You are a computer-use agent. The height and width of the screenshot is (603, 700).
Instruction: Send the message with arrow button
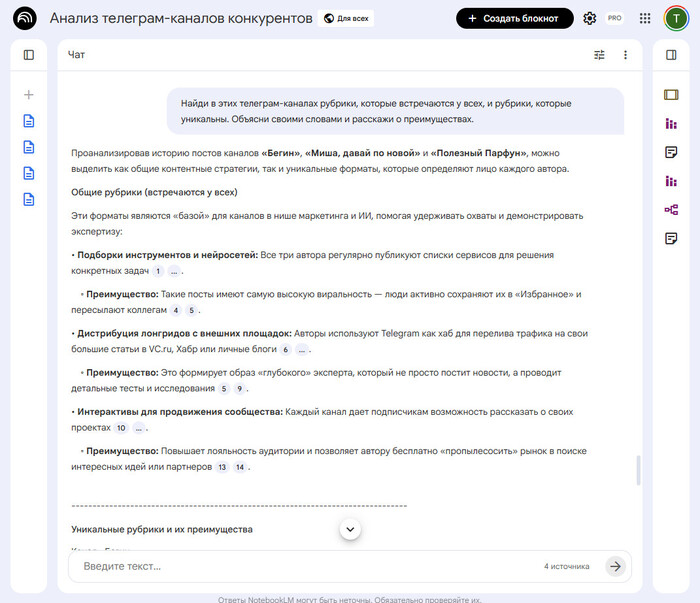tap(615, 566)
